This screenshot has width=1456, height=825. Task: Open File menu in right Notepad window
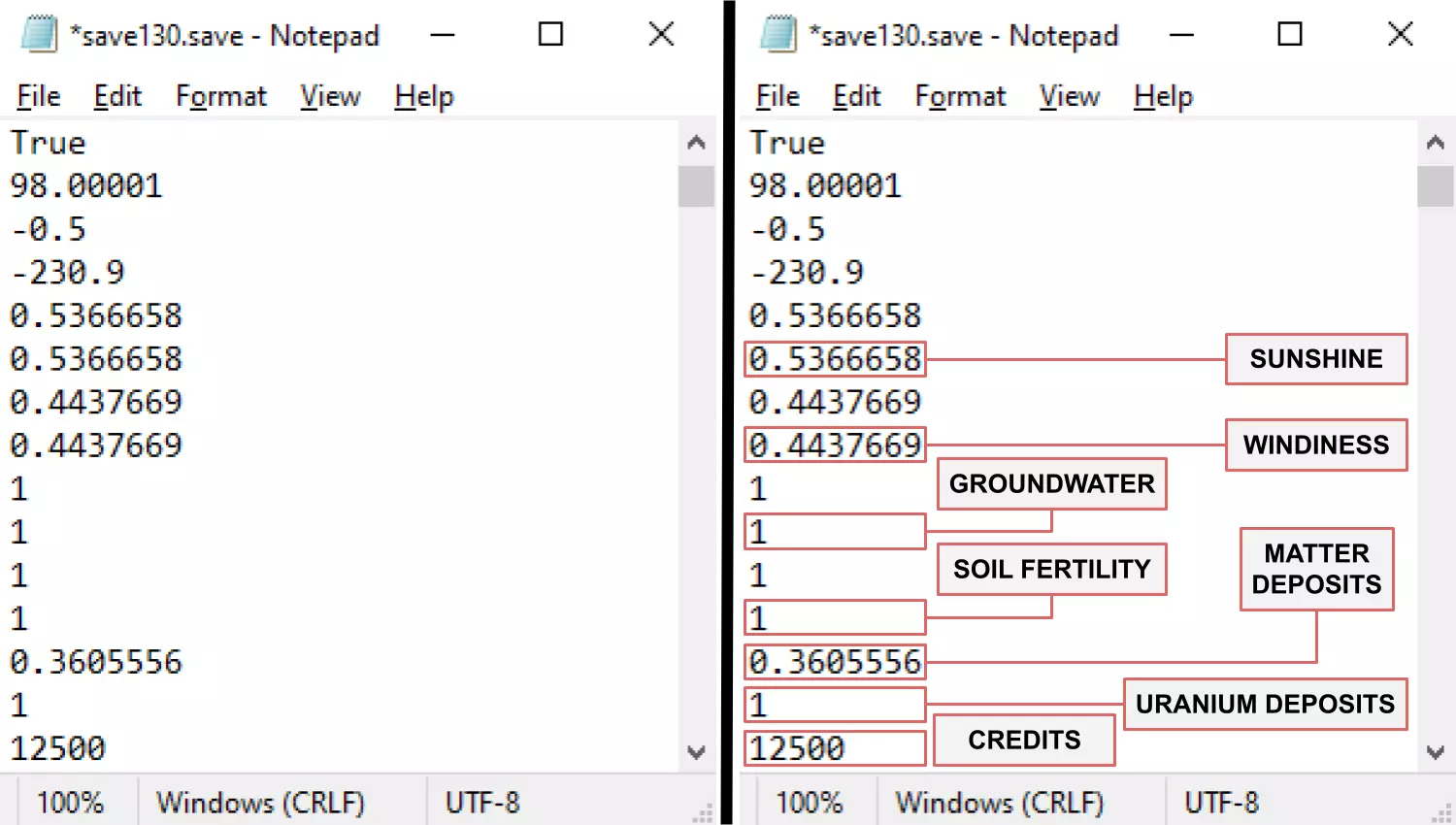point(778,96)
